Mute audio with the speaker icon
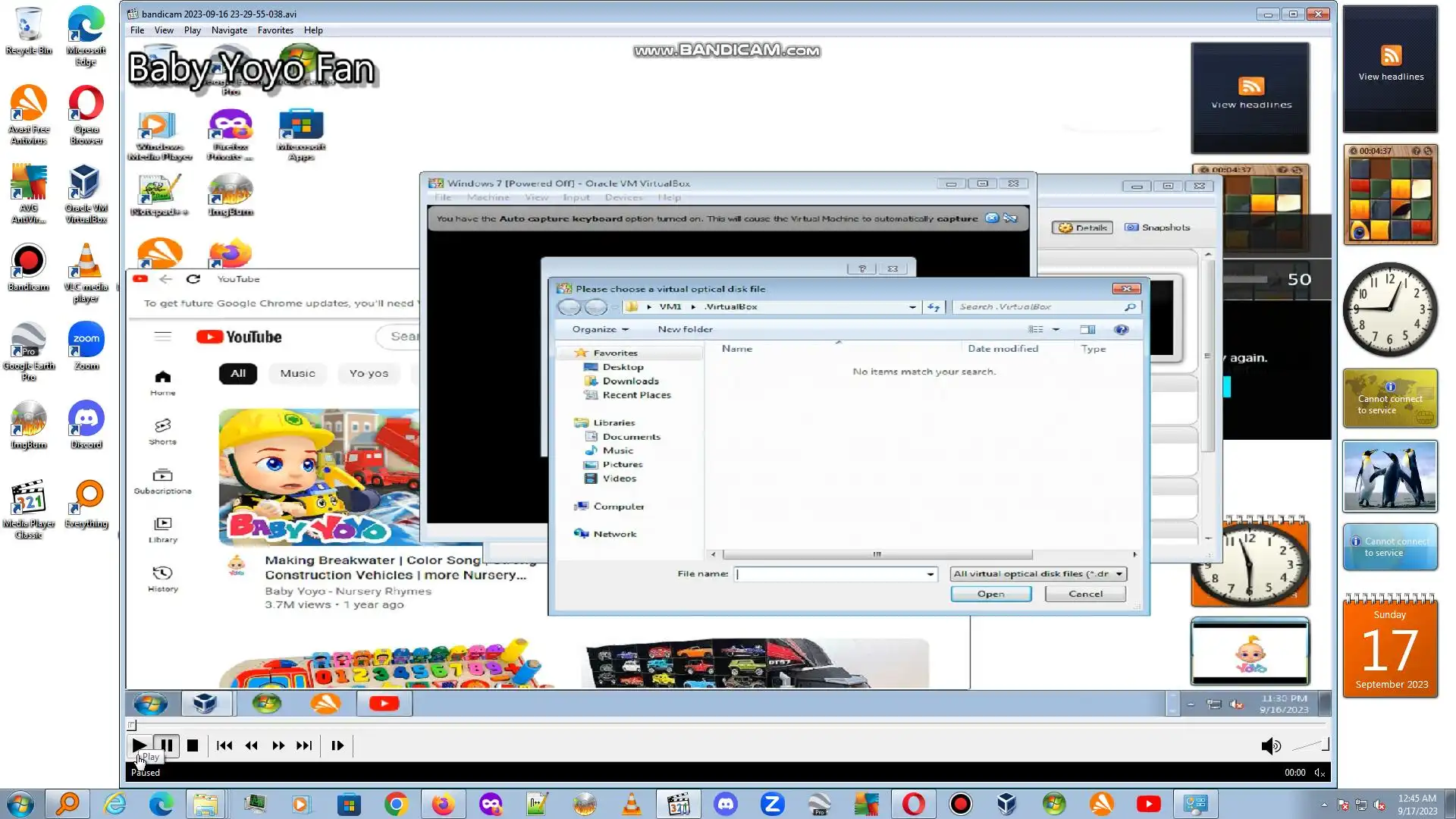This screenshot has height=819, width=1456. 1270,746
